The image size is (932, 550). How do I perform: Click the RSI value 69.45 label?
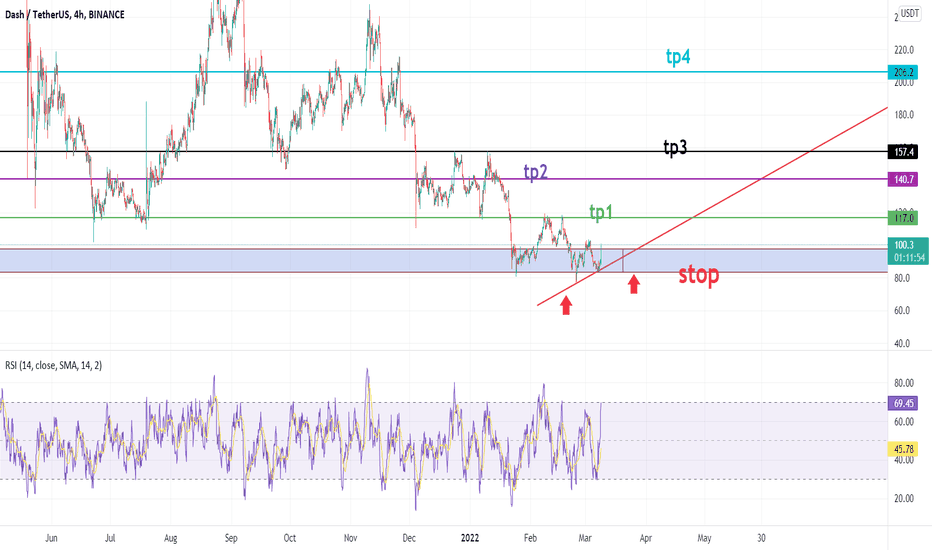click(903, 403)
